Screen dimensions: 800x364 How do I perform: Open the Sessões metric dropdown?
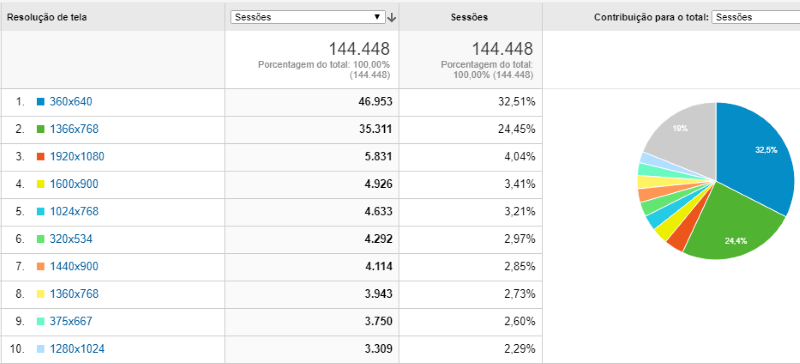pos(308,17)
